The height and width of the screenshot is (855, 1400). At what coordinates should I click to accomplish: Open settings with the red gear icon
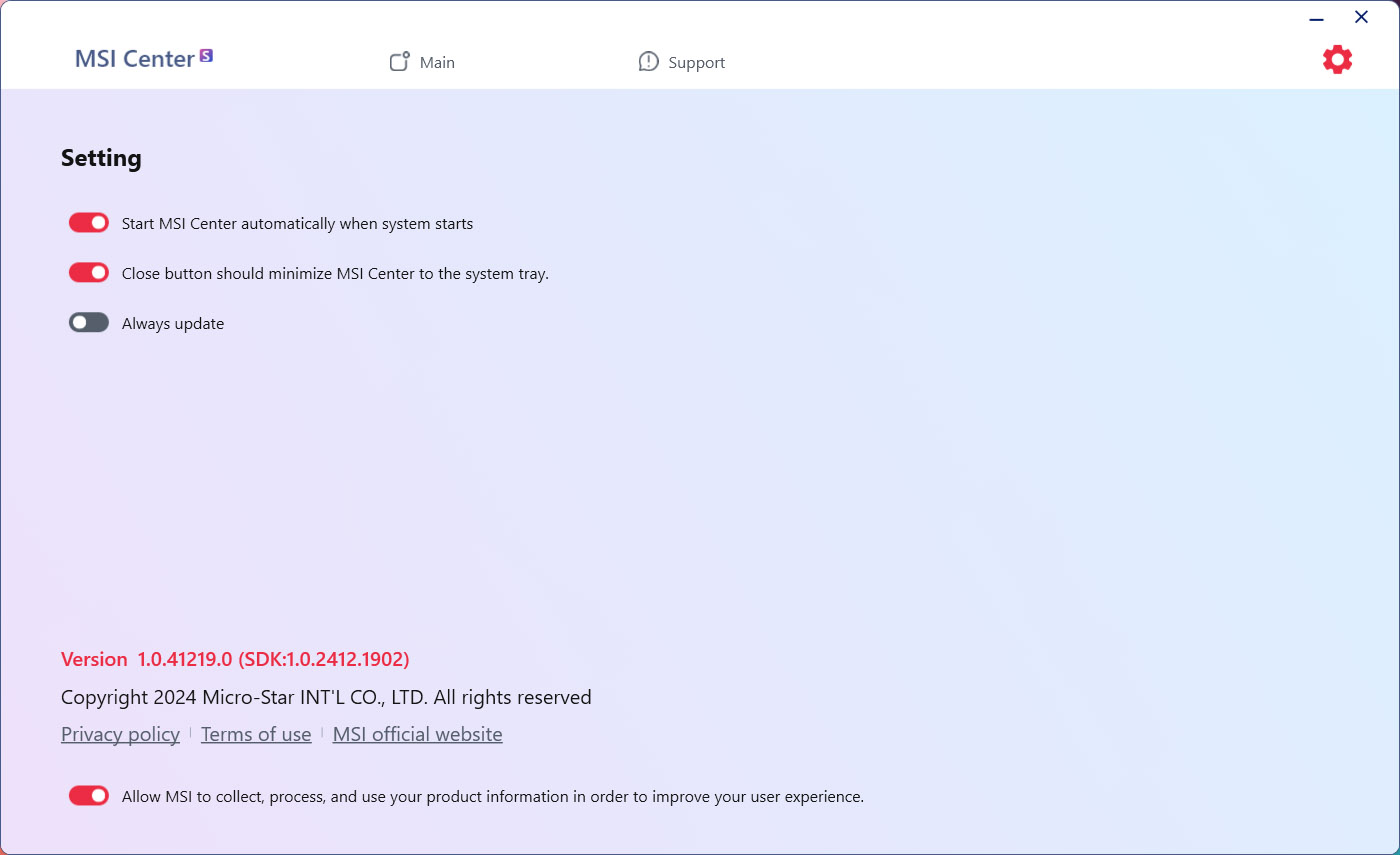point(1337,60)
